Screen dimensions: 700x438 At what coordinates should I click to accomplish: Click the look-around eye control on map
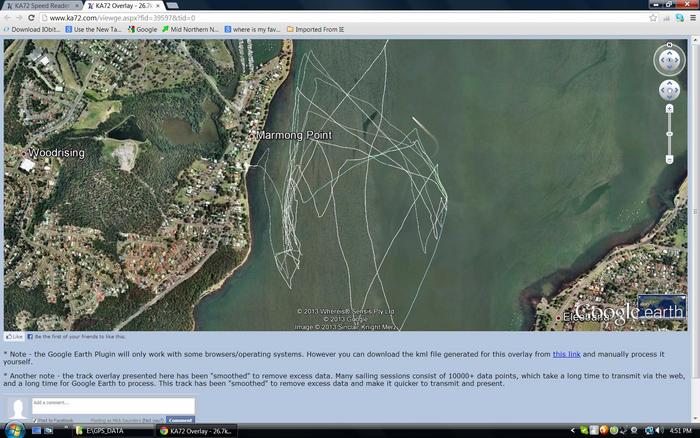(x=670, y=60)
